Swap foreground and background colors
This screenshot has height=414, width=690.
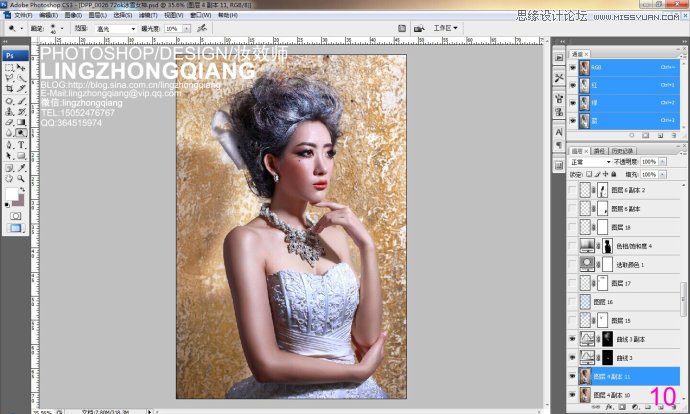pyautogui.click(x=22, y=190)
